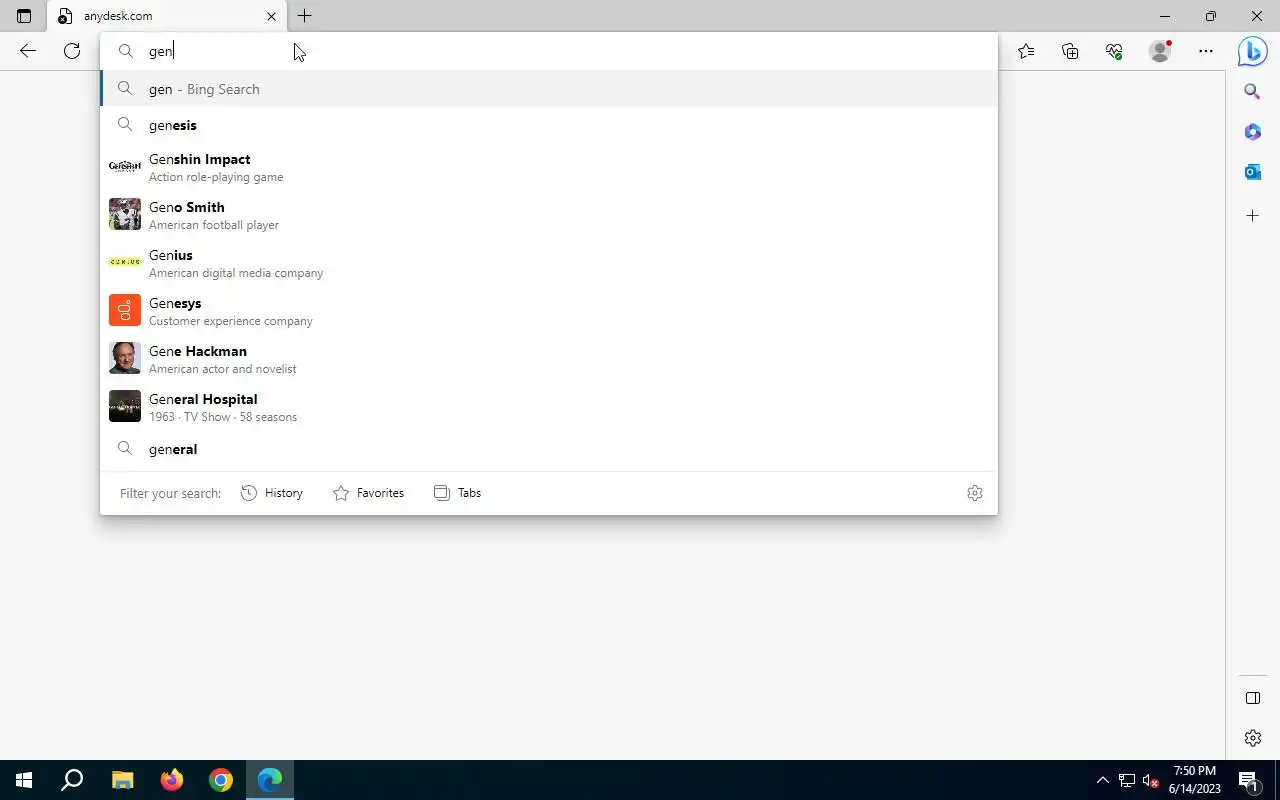
Task: Launch File Explorer from taskbar
Action: click(x=122, y=780)
